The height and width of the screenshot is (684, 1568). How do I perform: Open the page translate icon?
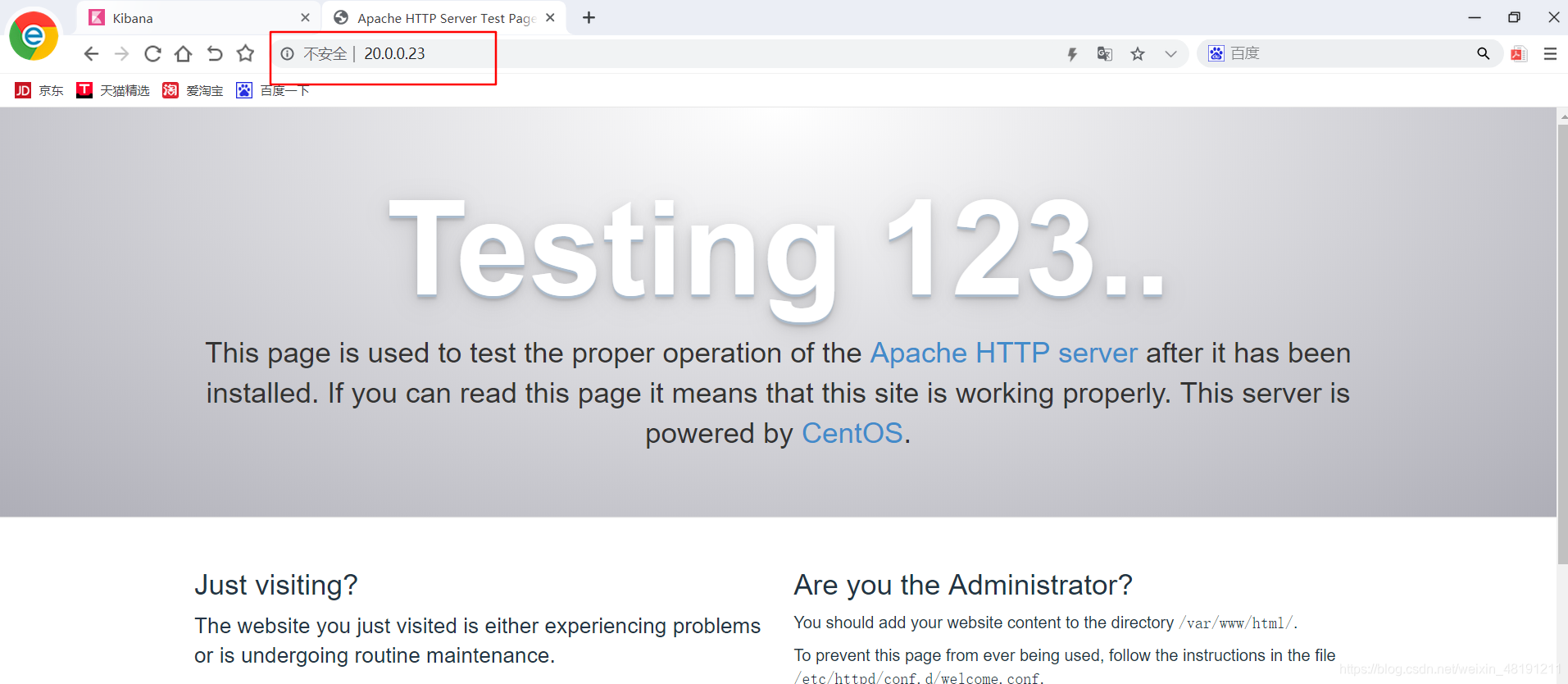tap(1105, 54)
